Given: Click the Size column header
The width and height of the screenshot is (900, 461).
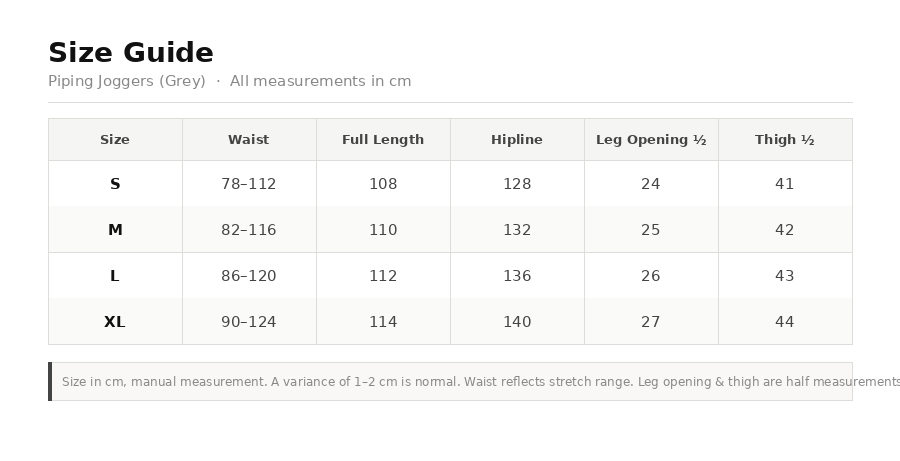Looking at the screenshot, I should pyautogui.click(x=115, y=140).
